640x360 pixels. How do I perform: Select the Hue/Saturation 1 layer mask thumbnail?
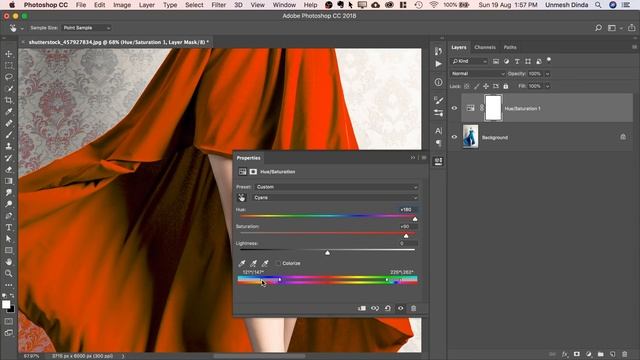click(x=493, y=108)
